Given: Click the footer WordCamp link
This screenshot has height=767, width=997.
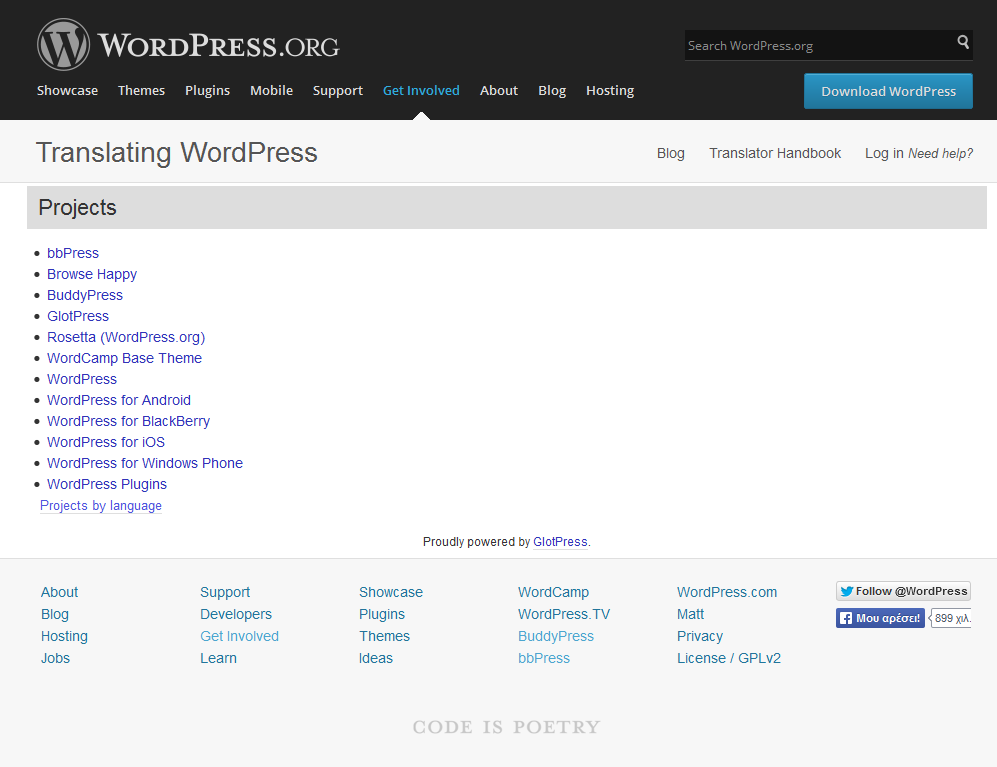Looking at the screenshot, I should pos(554,592).
